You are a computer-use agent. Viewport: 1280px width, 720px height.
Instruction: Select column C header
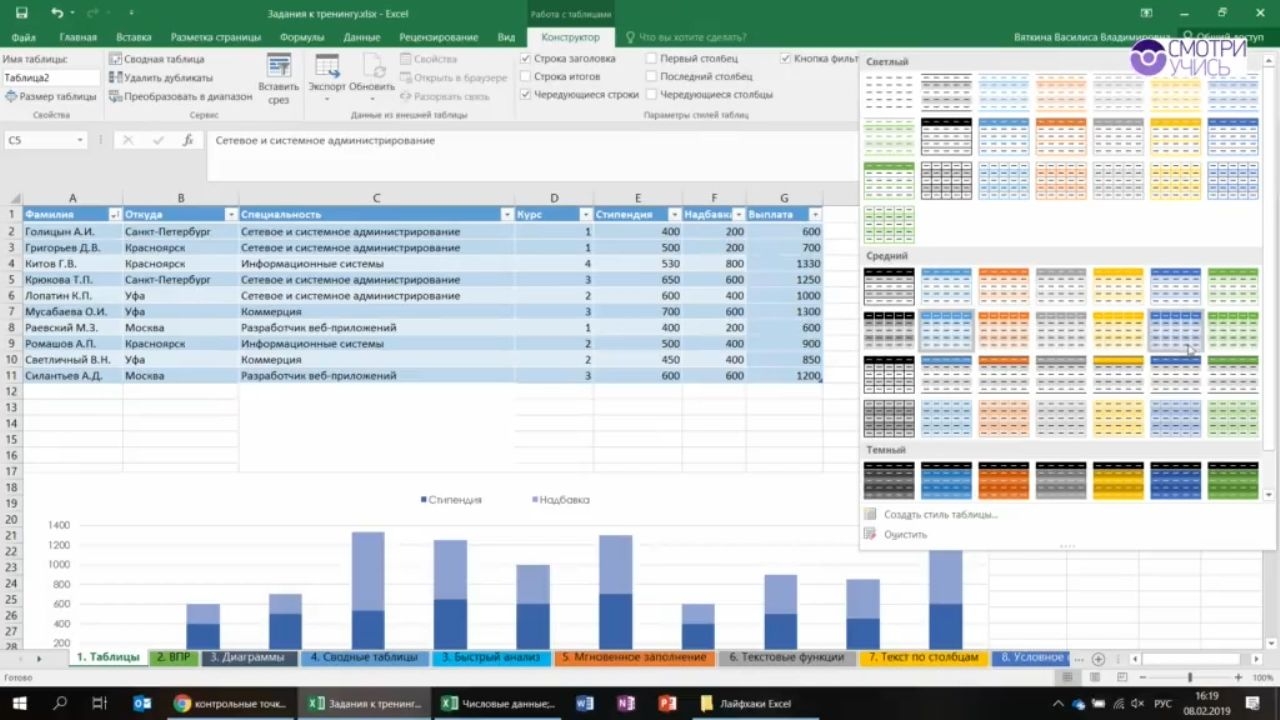click(x=376, y=198)
